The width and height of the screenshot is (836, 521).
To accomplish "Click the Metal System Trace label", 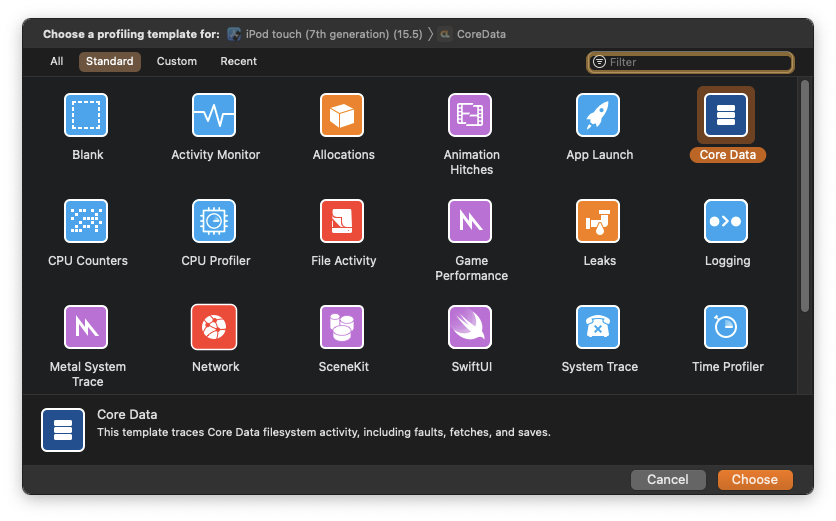I will coord(88,374).
